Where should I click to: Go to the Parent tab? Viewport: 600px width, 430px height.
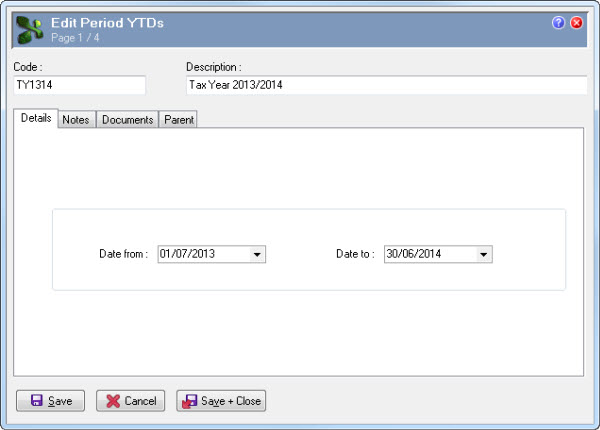pos(179,120)
